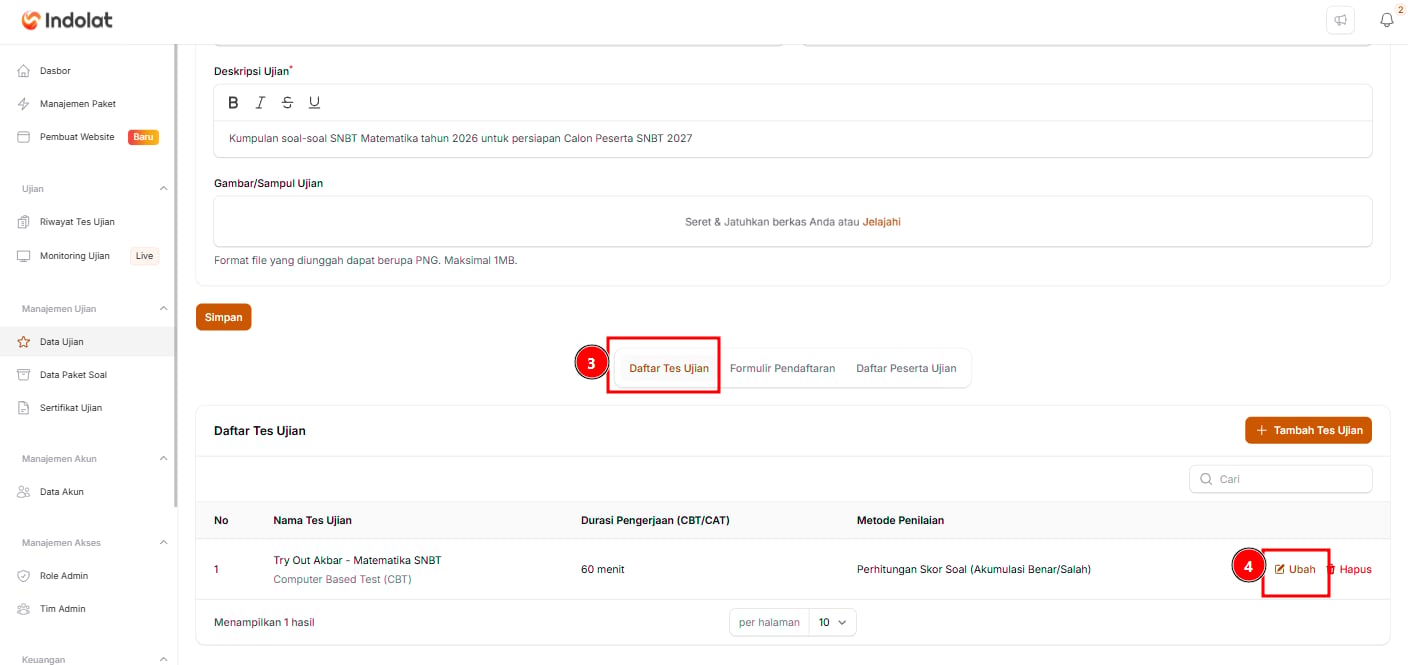Click the Simpan button
Viewport: 1408px width, 665px height.
pyautogui.click(x=224, y=316)
